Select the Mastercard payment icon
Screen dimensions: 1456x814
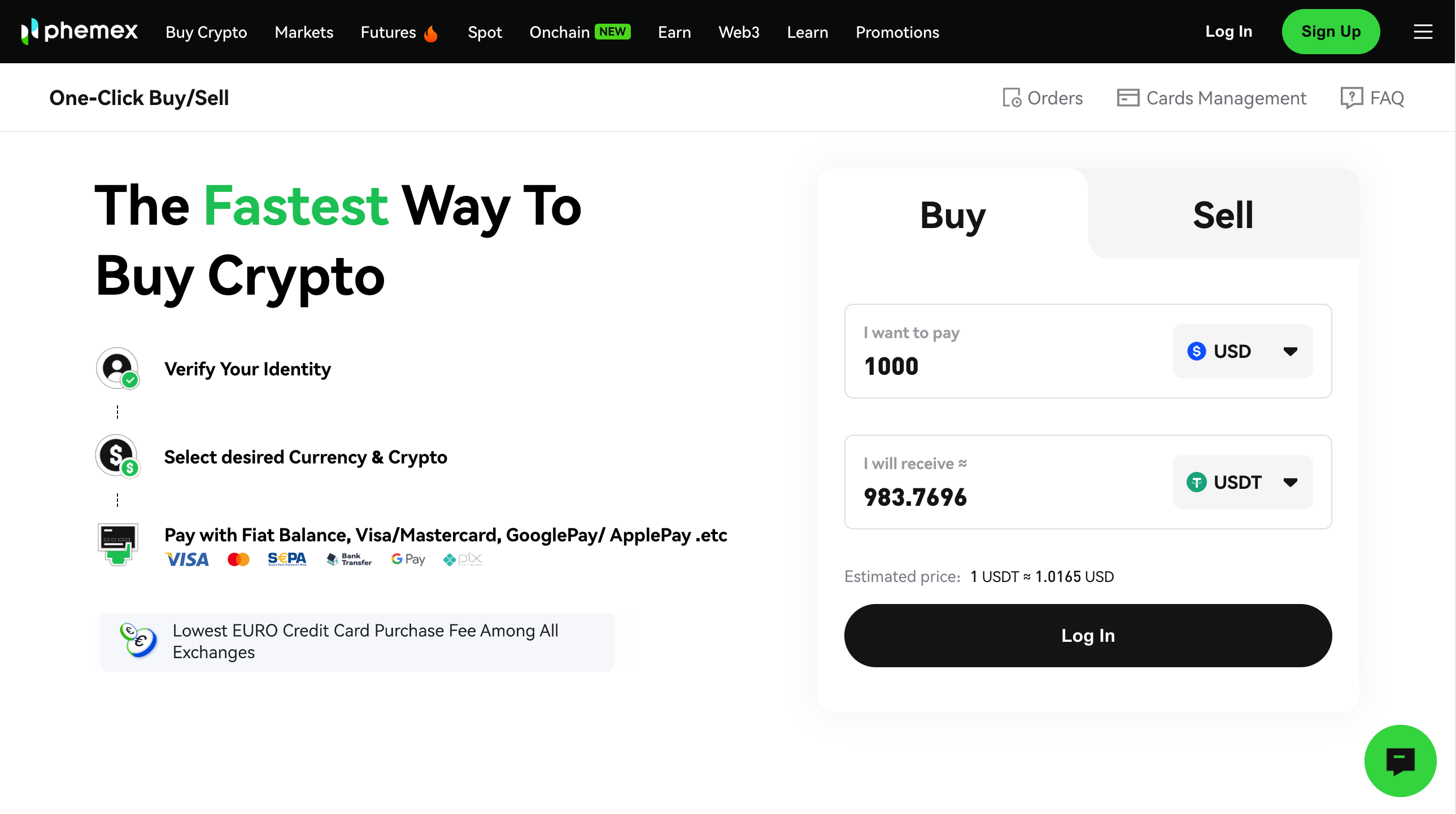point(238,559)
